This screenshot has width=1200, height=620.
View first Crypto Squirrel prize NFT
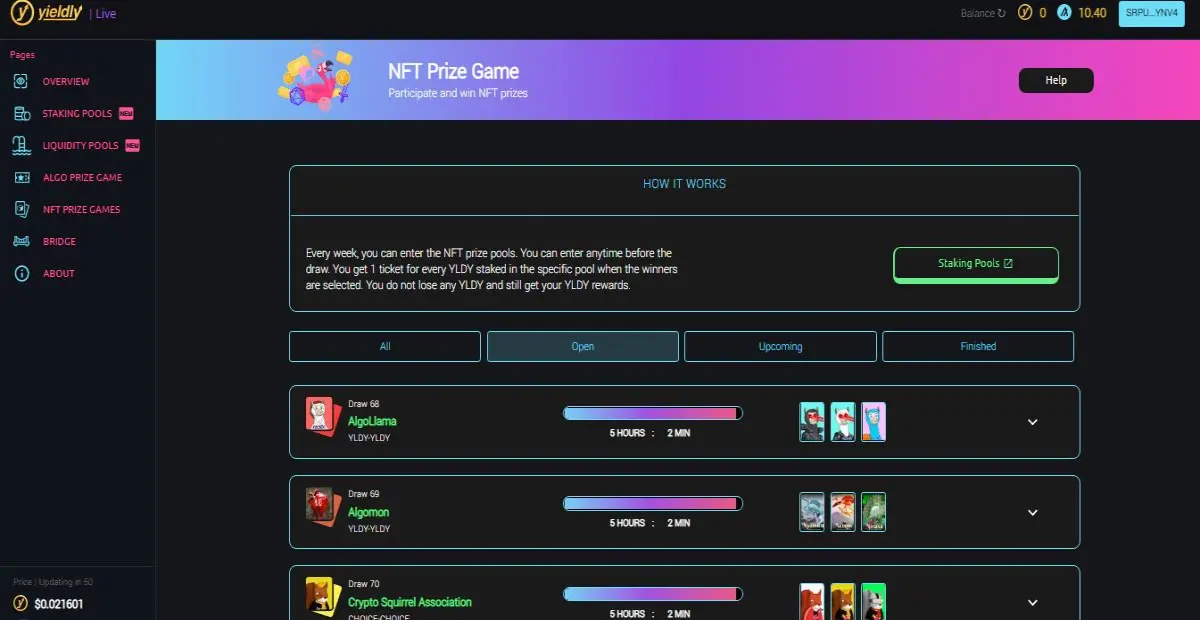coord(812,602)
